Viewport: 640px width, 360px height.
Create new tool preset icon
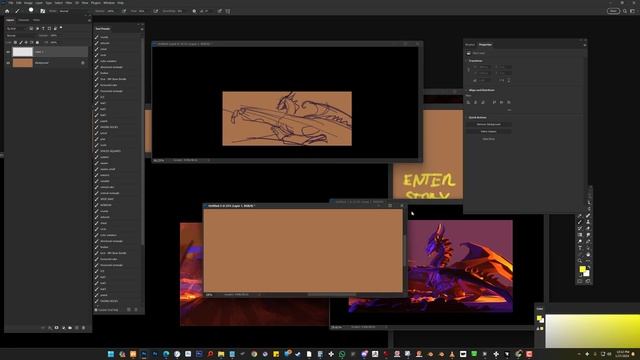tap(129, 310)
